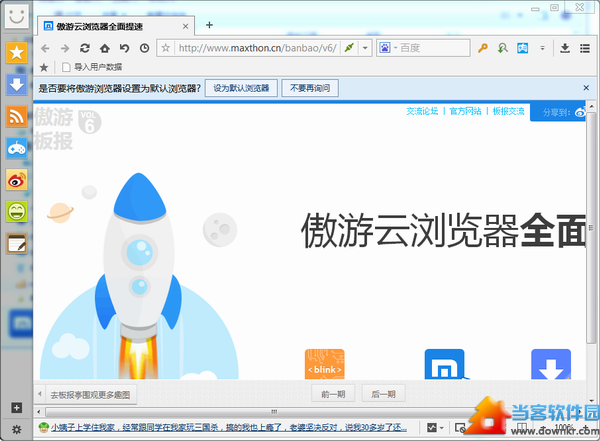This screenshot has width=600, height=441.
Task: Click the green find-user toolbar icon
Action: coord(502,48)
